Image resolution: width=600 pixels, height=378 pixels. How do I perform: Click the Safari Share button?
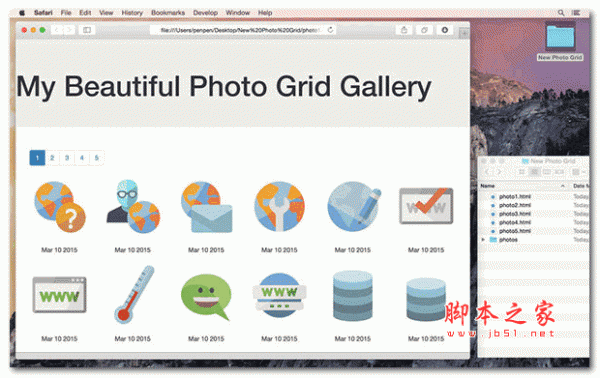point(404,30)
